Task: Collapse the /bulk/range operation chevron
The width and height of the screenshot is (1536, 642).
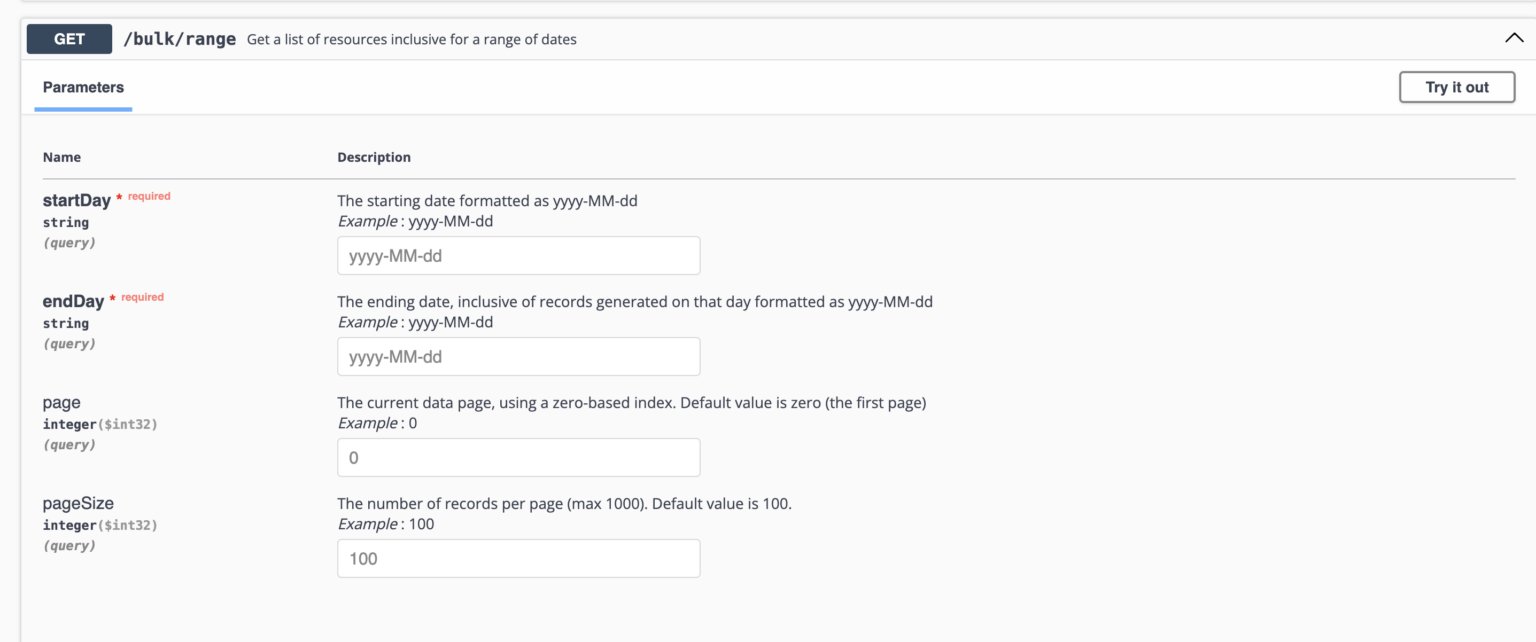Action: (x=1513, y=39)
